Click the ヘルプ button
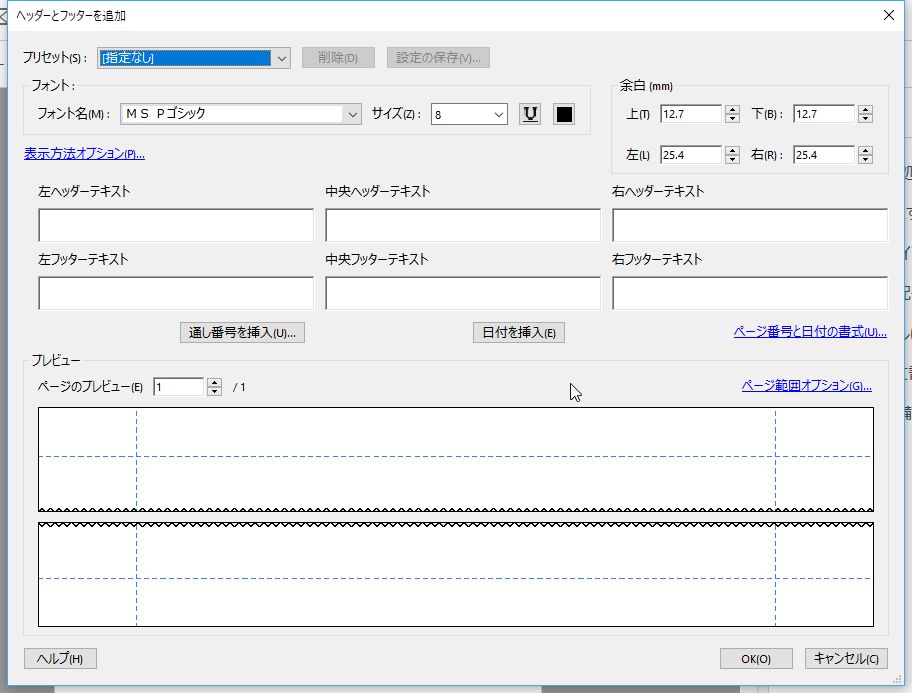 [x=60, y=659]
